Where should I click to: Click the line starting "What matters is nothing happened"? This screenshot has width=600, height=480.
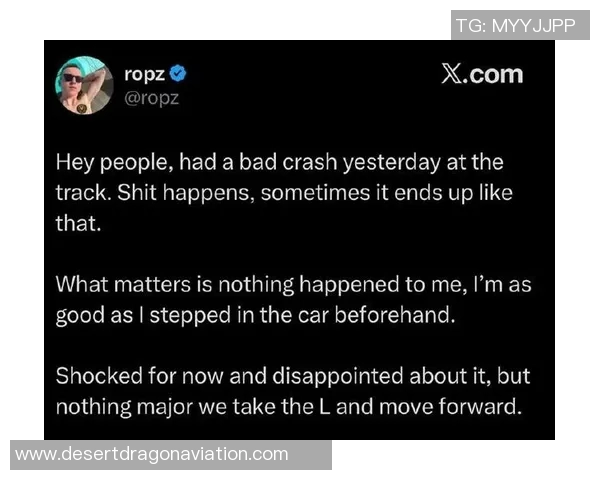[x=293, y=284]
